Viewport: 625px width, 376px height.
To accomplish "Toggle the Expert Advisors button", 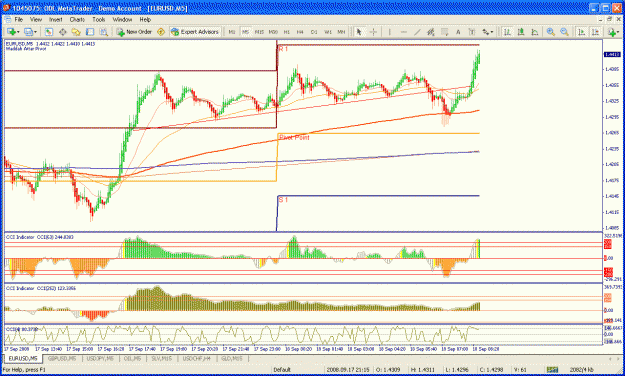I will pos(195,32).
